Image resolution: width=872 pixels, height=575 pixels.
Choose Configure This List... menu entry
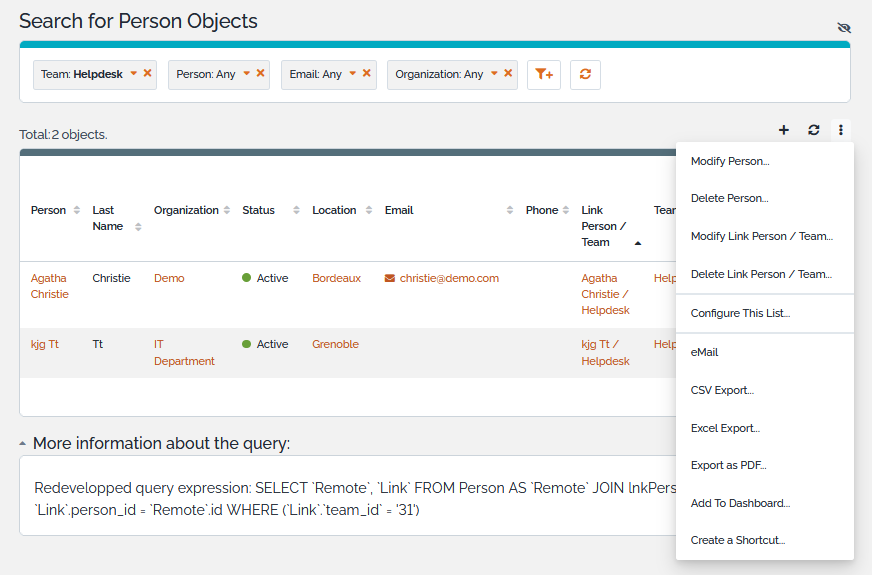740,313
